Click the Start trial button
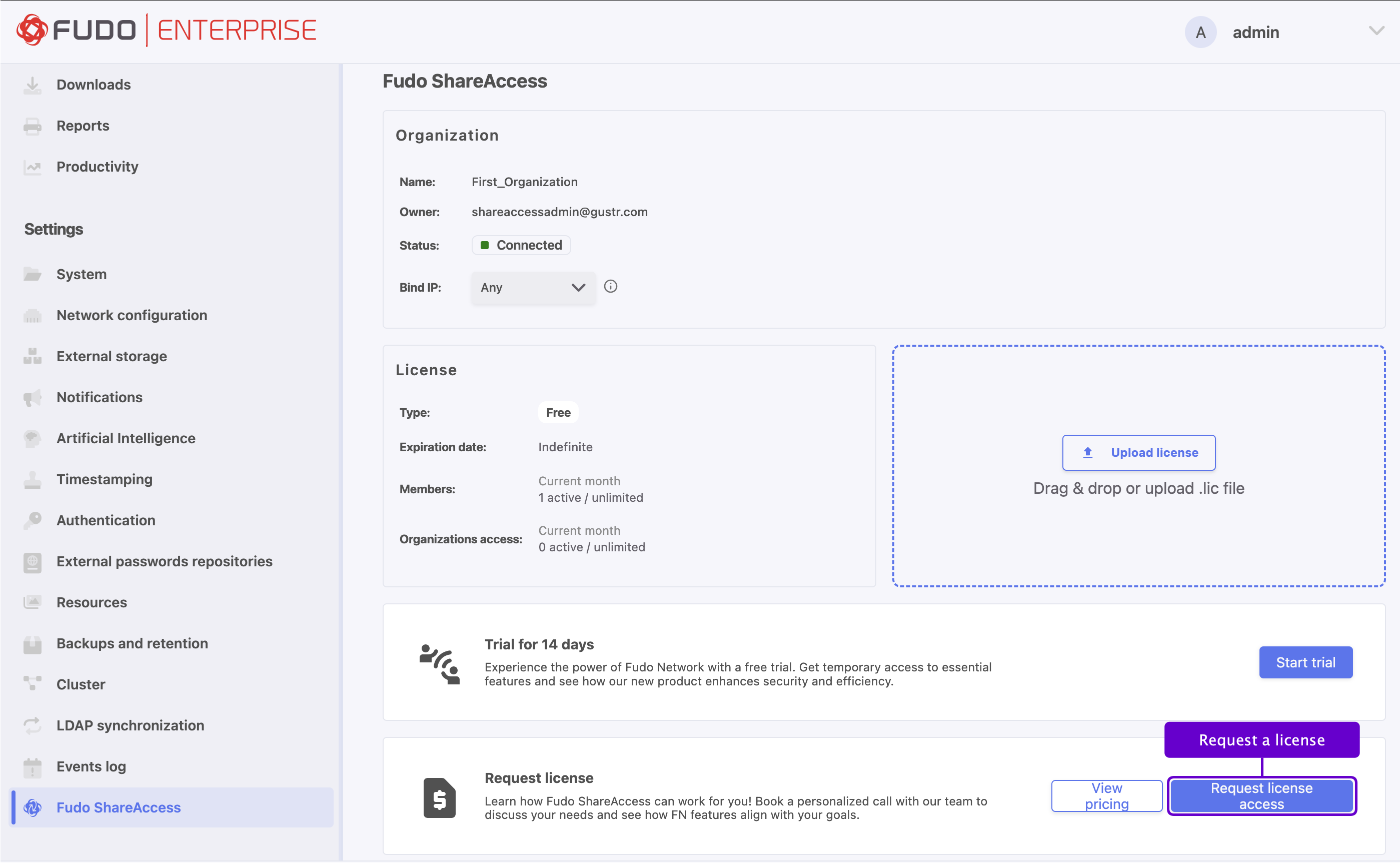Screen dimensions: 1400x867 1305,663
